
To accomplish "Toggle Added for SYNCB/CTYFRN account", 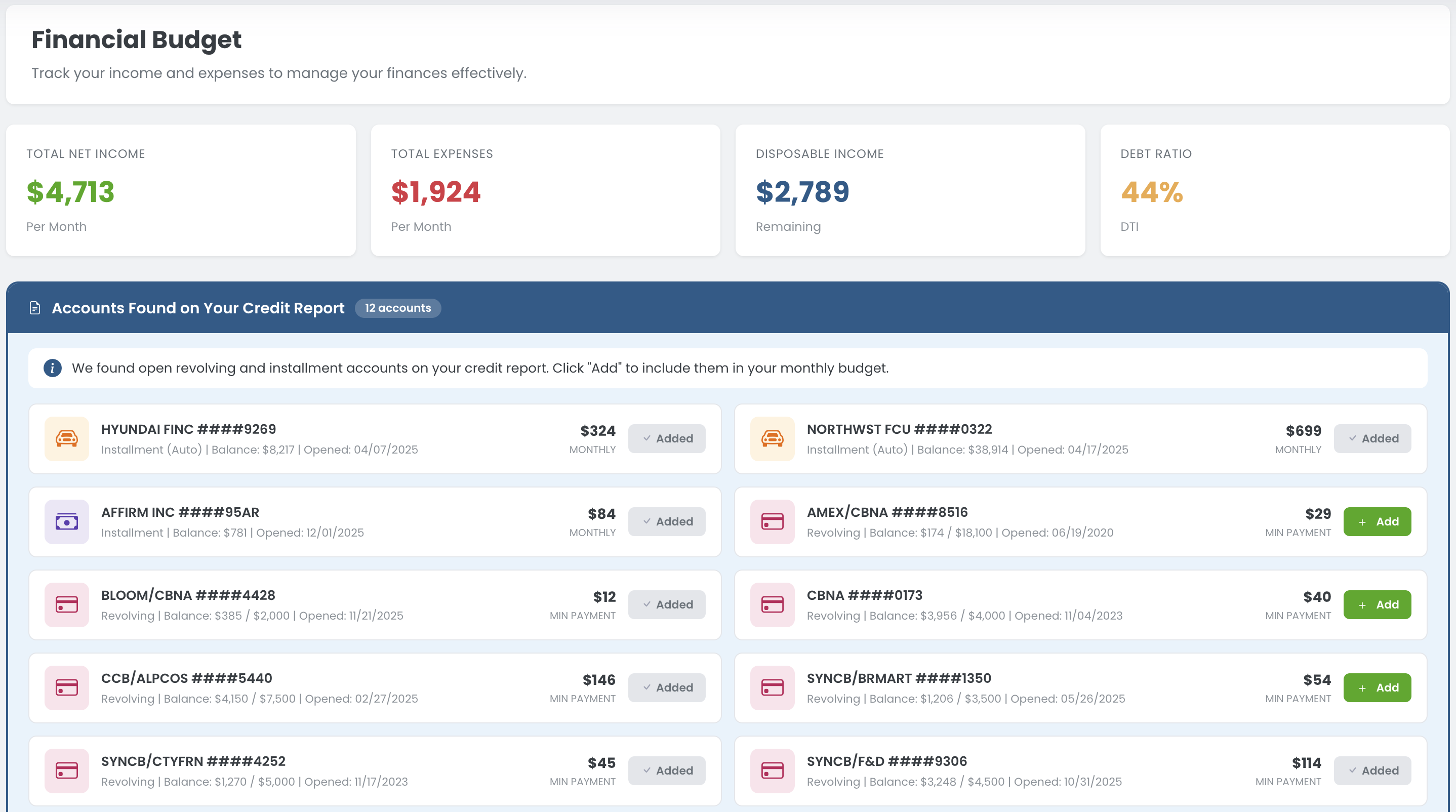I will coord(667,770).
